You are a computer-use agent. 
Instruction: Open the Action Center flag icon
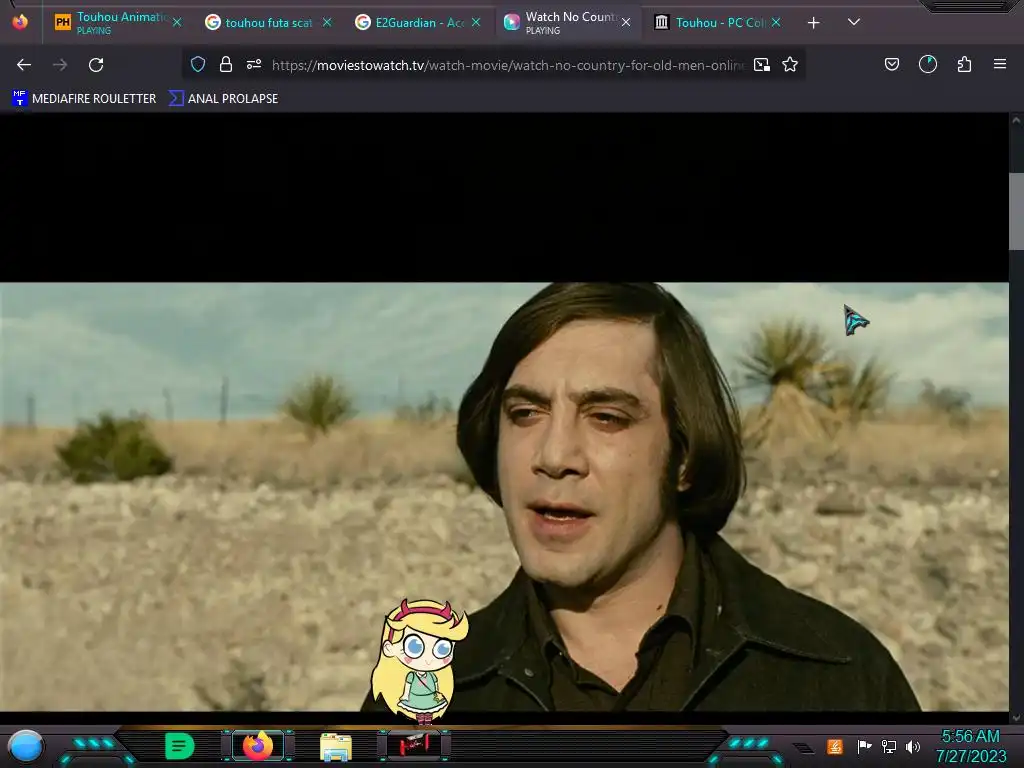864,746
